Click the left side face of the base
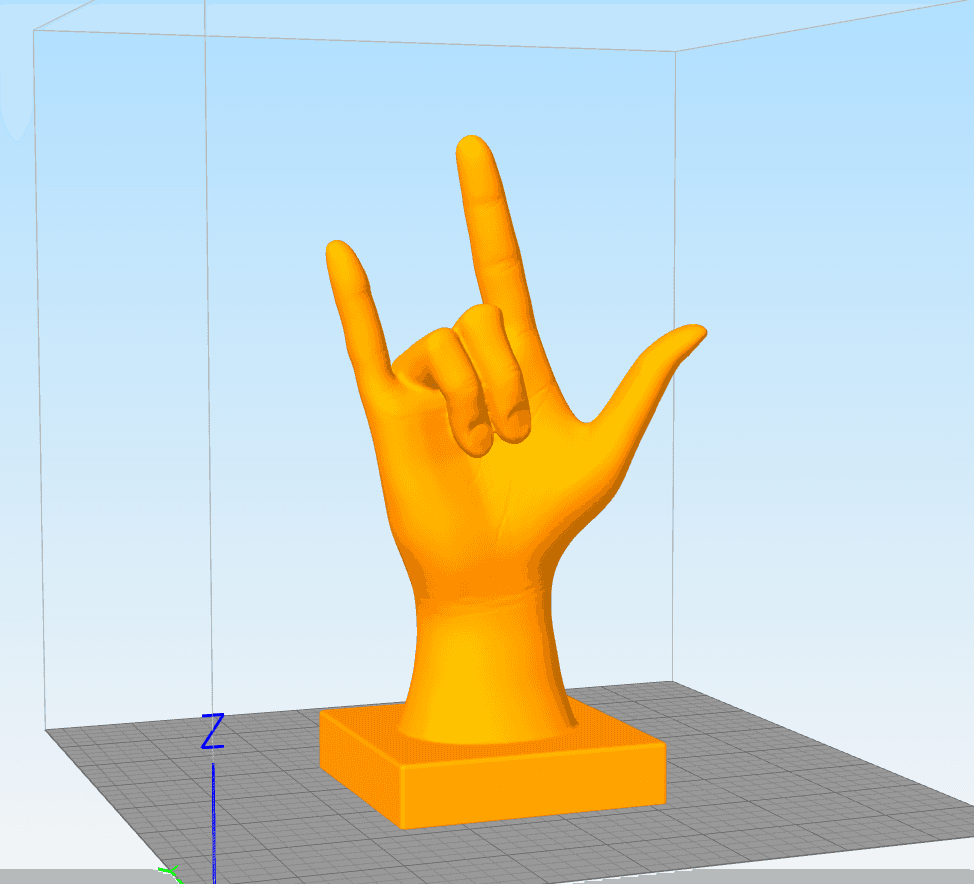974x884 pixels. tap(360, 767)
